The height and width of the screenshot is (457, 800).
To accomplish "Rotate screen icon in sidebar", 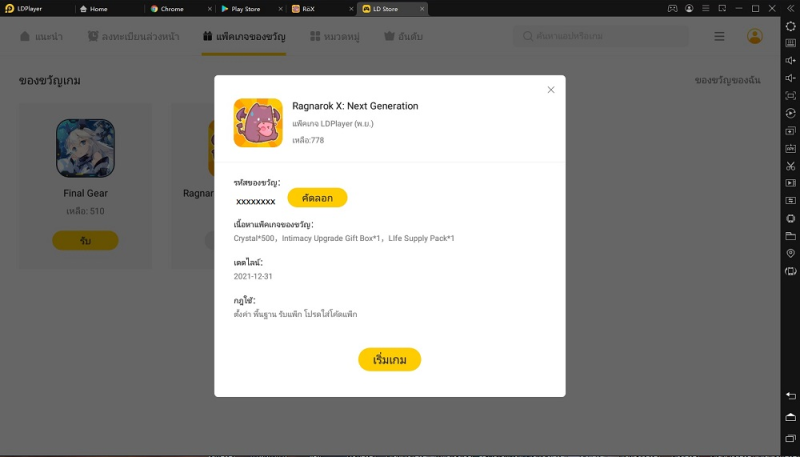I will pos(790,271).
